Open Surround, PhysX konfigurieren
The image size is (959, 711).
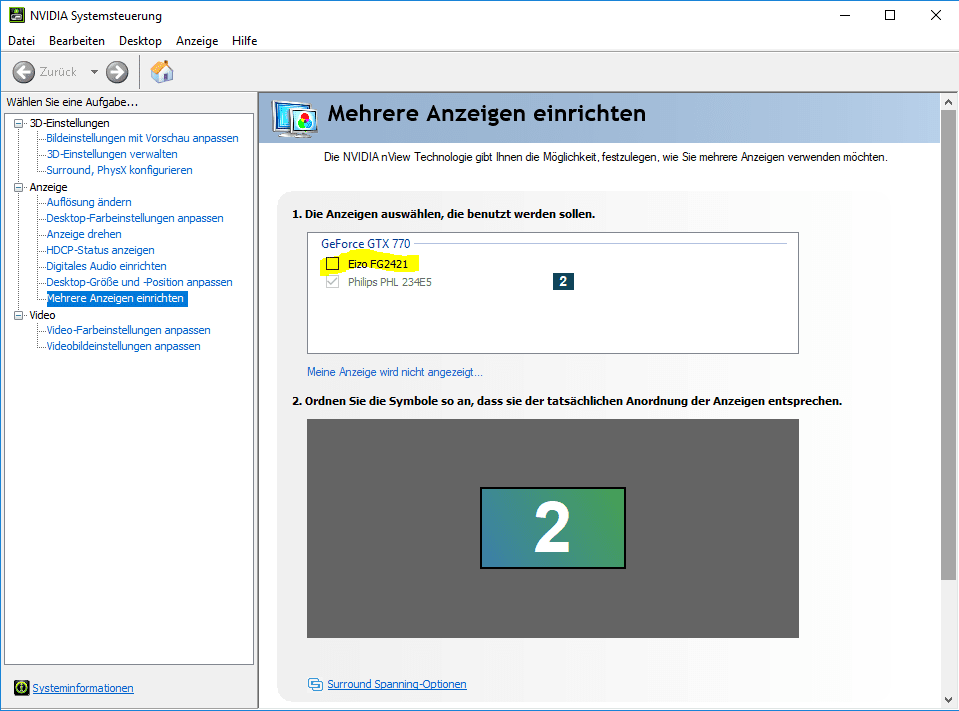(119, 170)
